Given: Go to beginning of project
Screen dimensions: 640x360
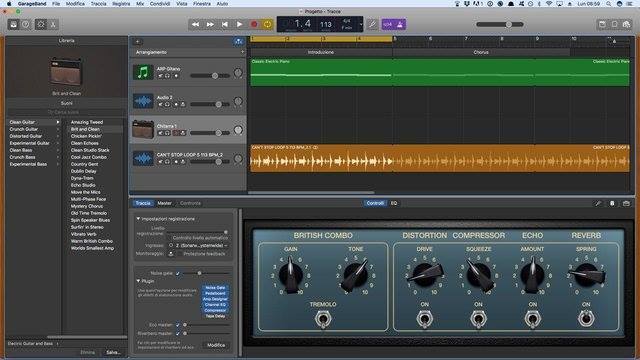Looking at the screenshot, I should [x=225, y=24].
